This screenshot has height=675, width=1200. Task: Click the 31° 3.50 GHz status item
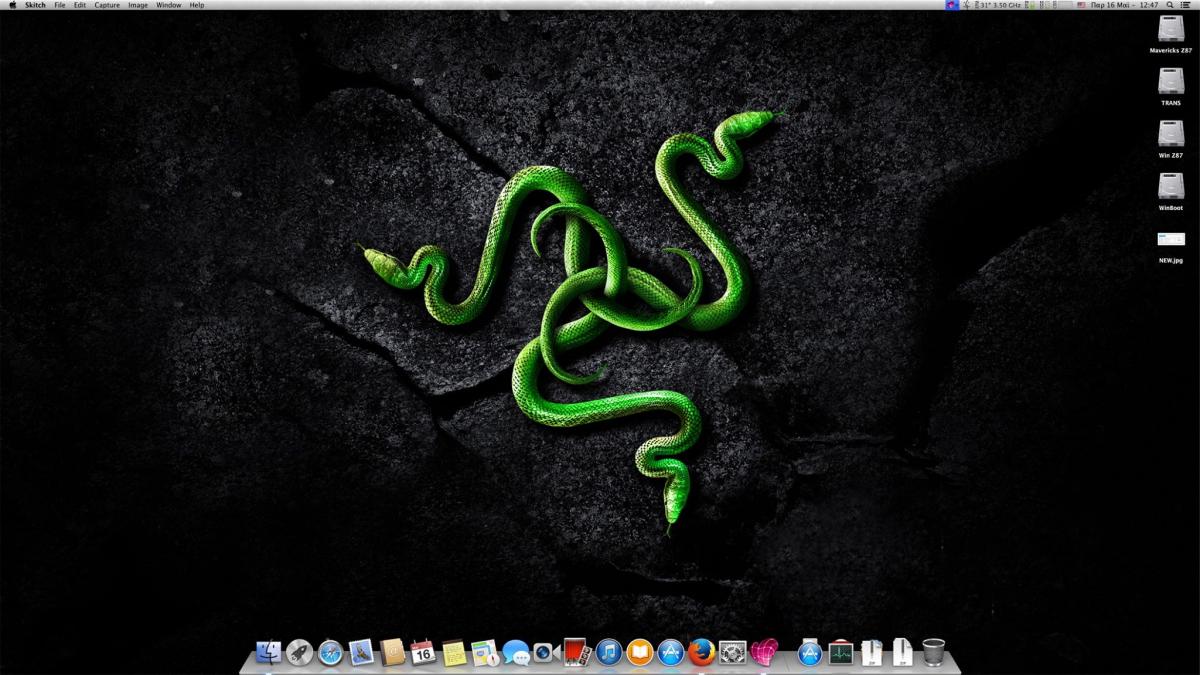(999, 5)
